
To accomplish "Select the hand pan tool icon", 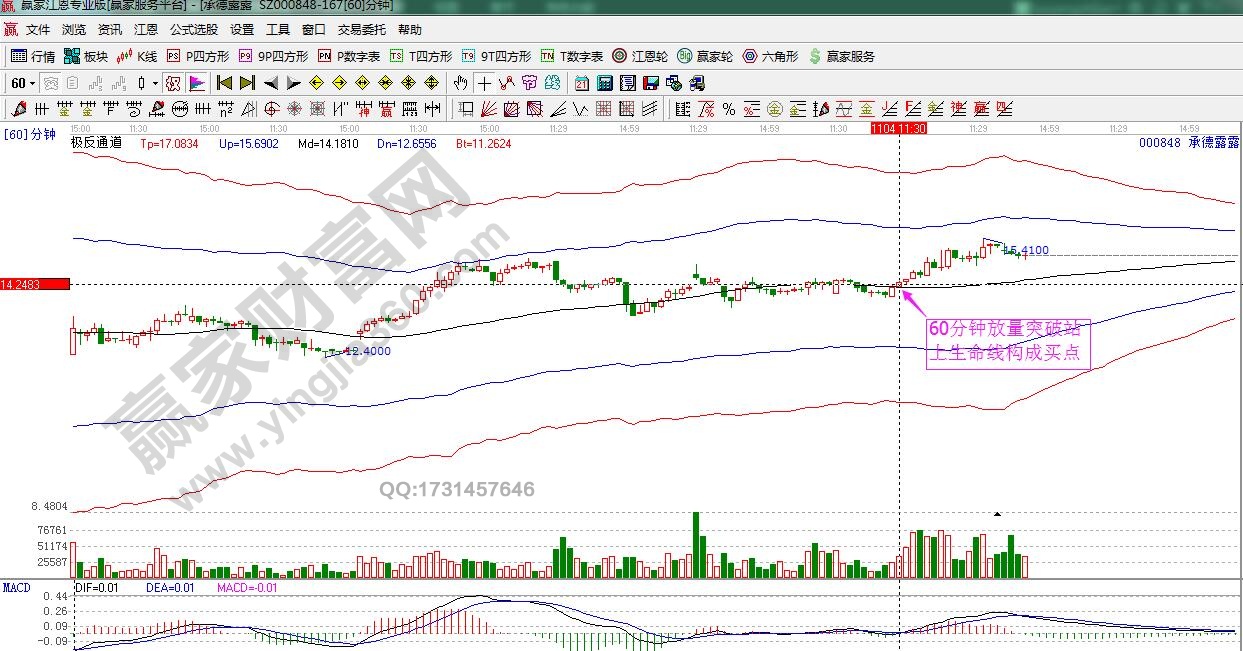I will point(458,84).
